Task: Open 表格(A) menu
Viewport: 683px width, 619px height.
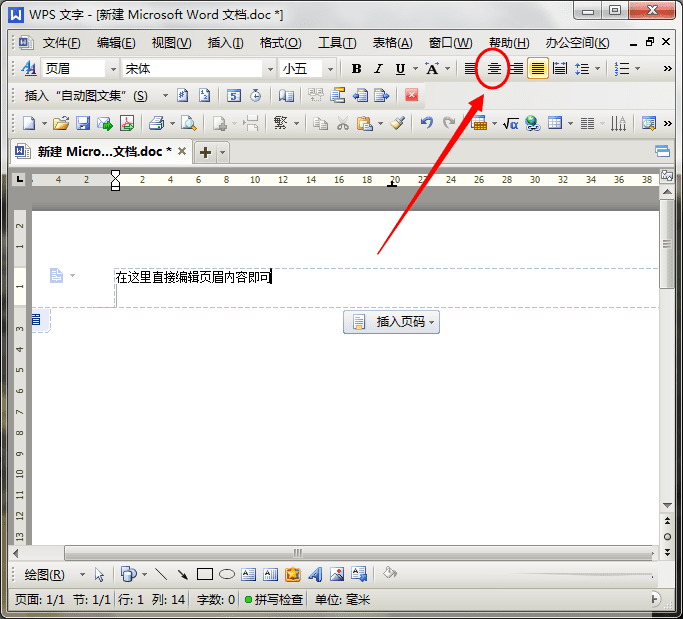Action: [392, 43]
